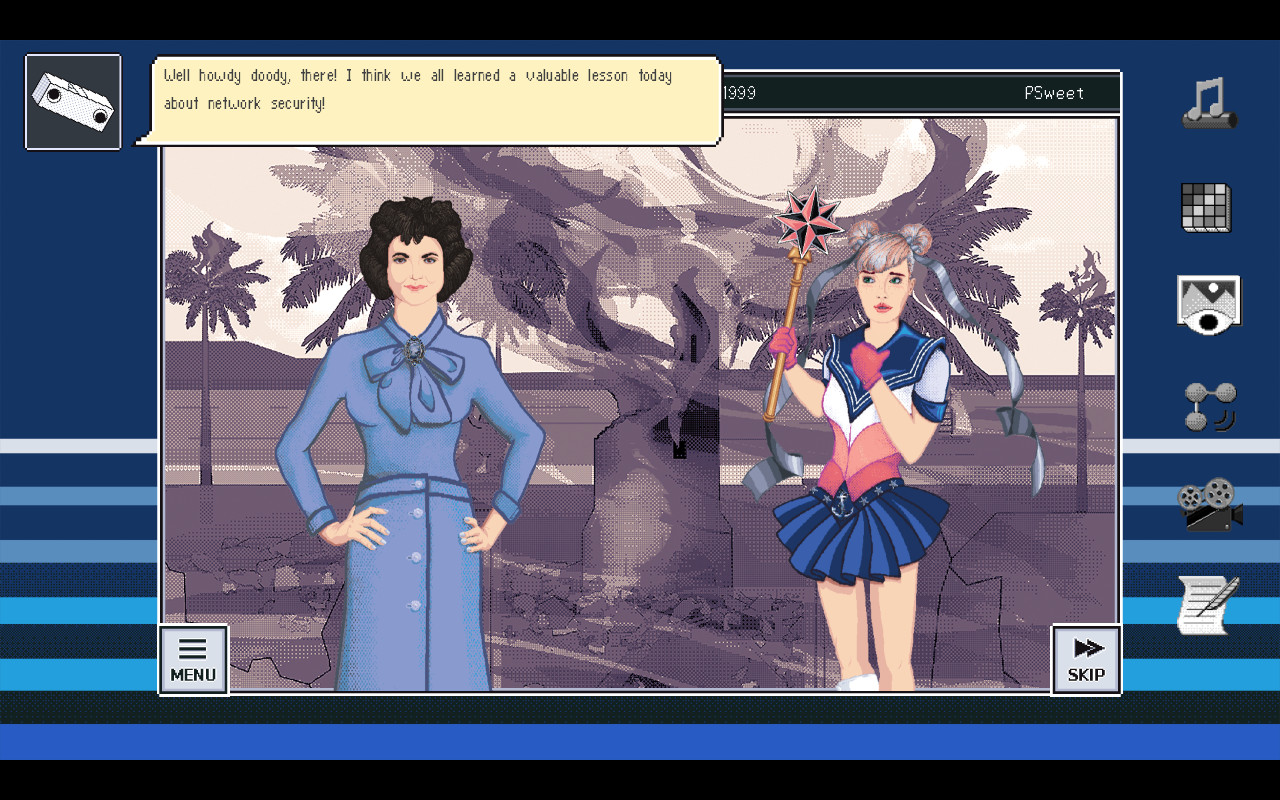The width and height of the screenshot is (1280, 800).
Task: Click the connected nodes icon
Action: tap(1209, 407)
